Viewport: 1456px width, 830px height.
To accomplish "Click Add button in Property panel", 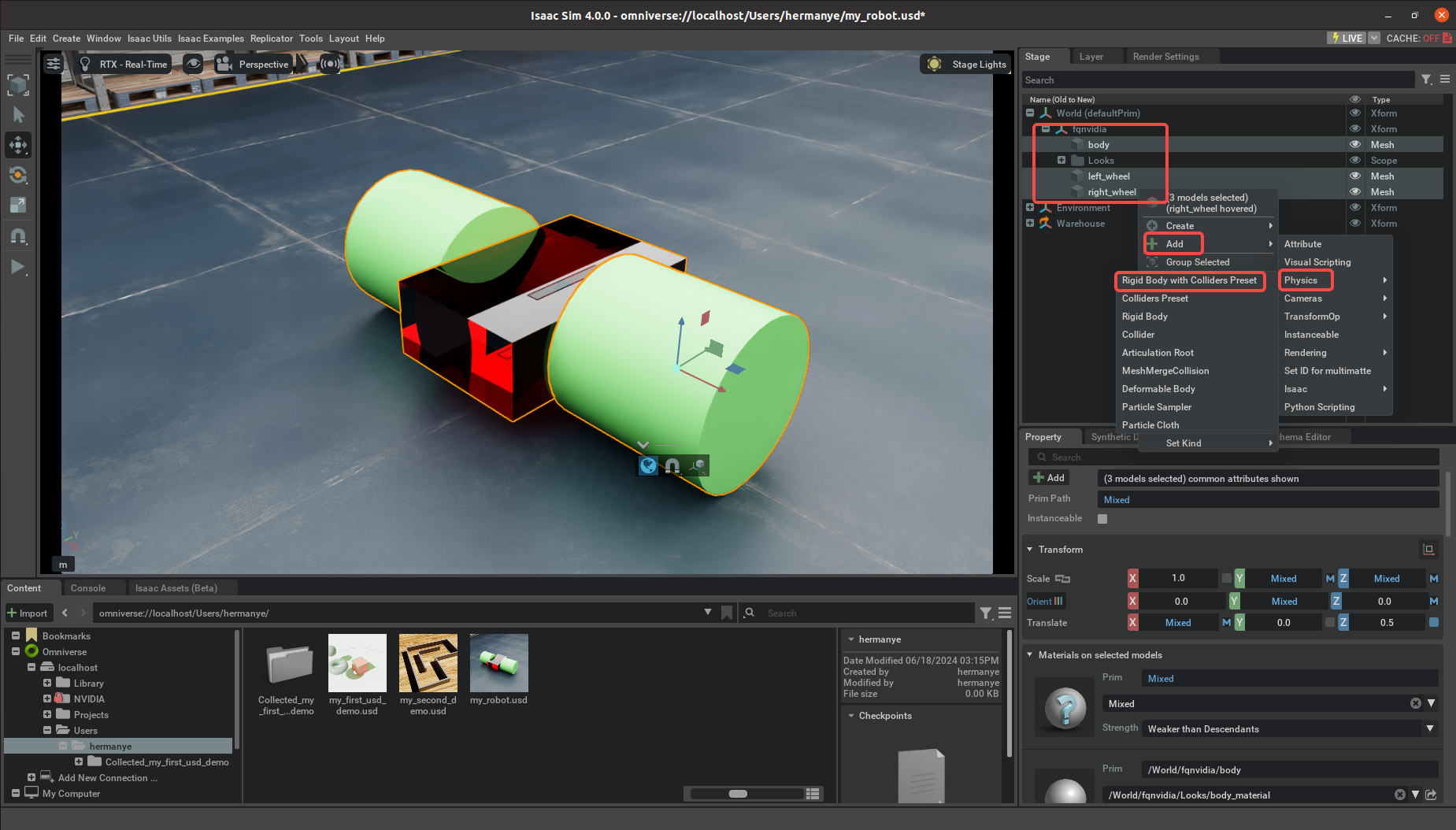I will [x=1049, y=478].
